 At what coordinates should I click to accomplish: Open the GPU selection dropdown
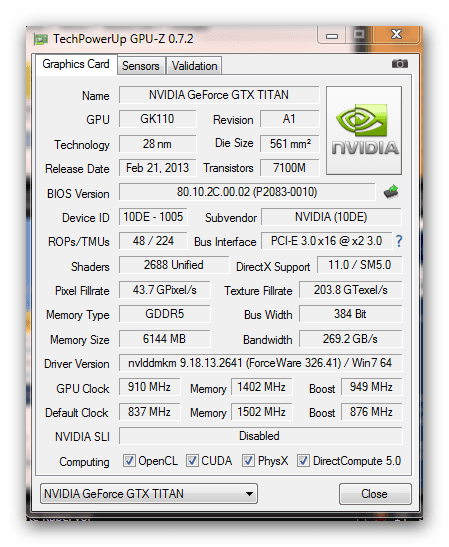click(149, 494)
